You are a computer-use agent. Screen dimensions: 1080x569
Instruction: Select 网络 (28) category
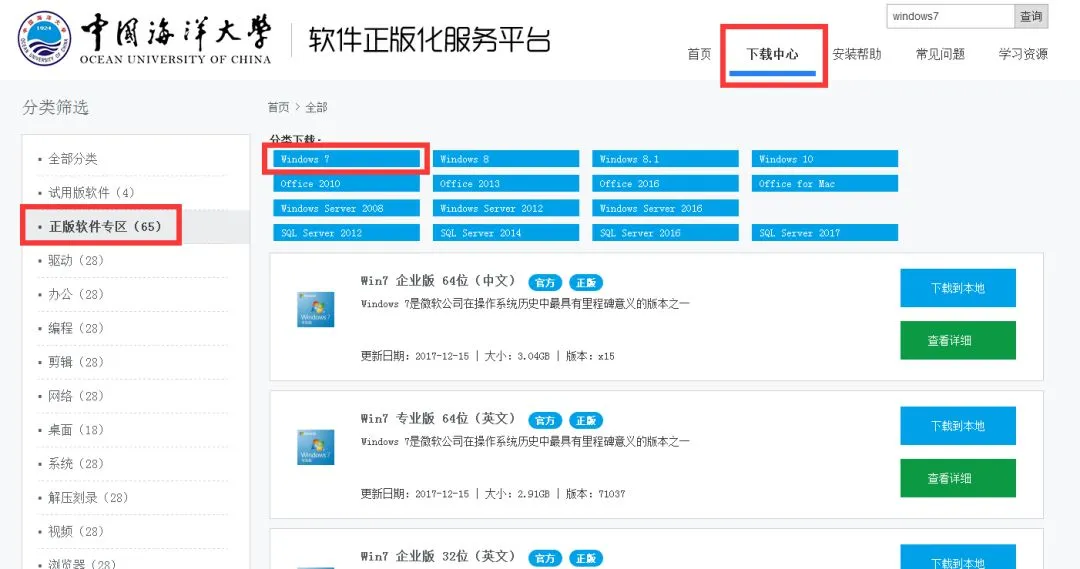coord(76,396)
